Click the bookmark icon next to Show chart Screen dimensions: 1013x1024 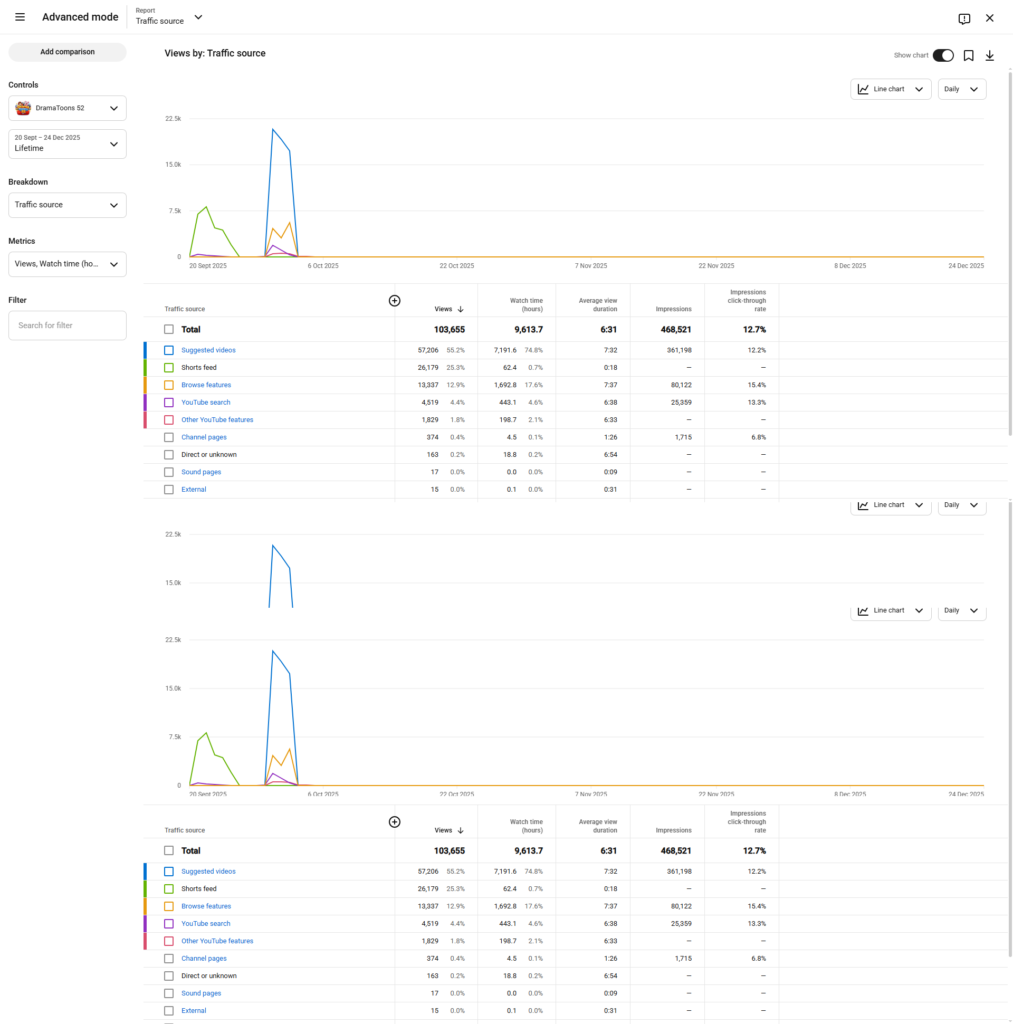968,56
